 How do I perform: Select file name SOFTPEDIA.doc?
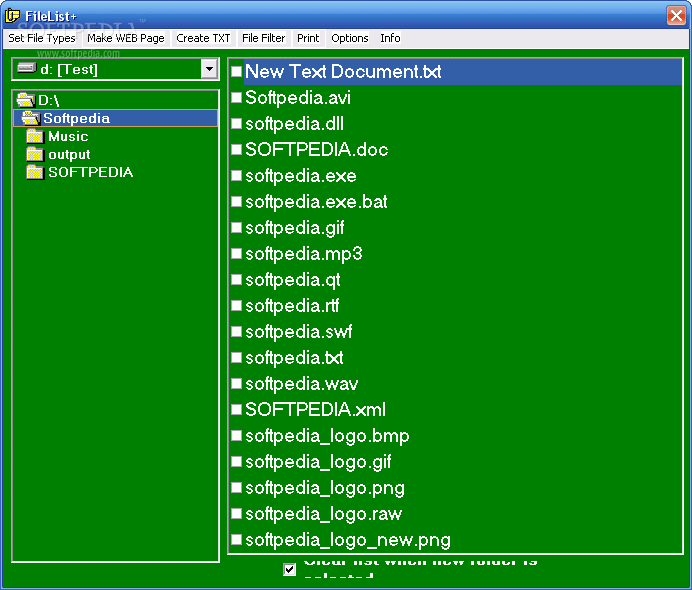pos(316,150)
